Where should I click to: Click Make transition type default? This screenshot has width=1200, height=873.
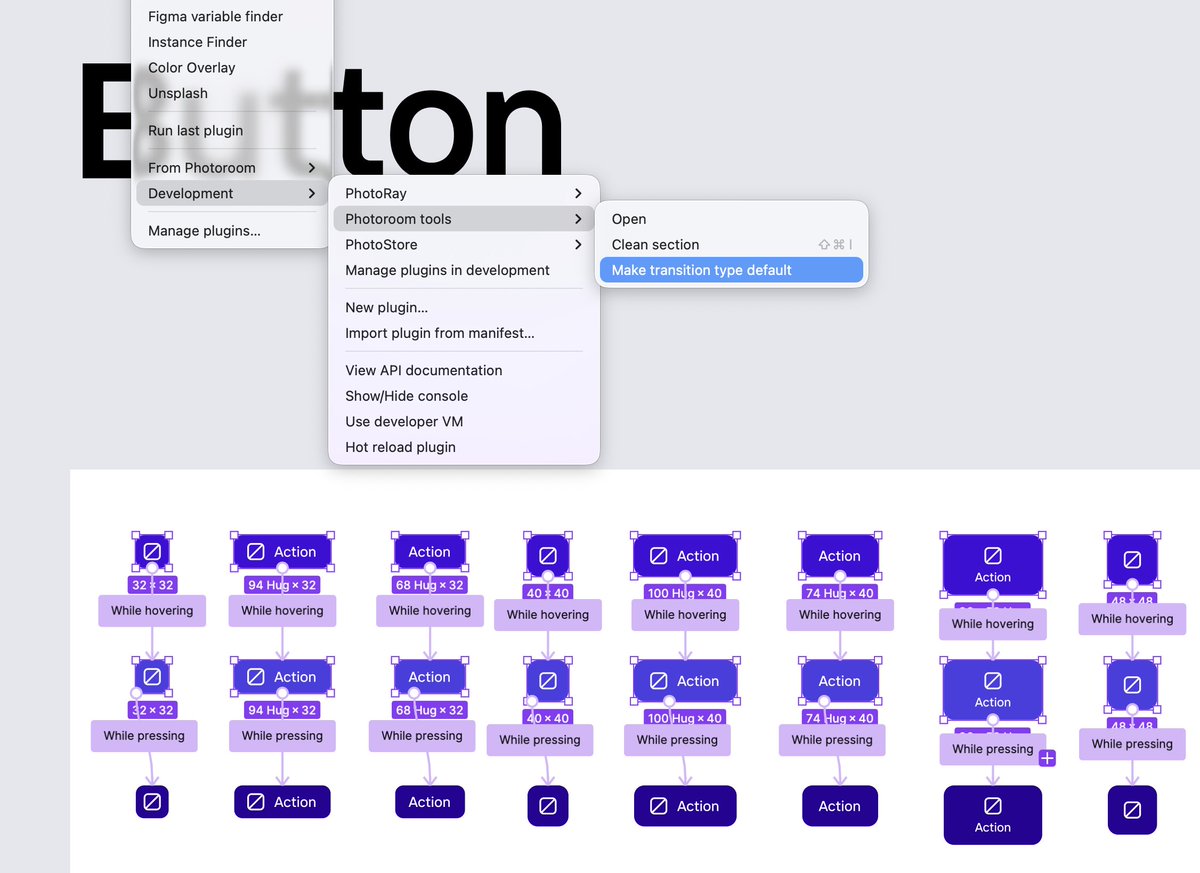point(731,270)
